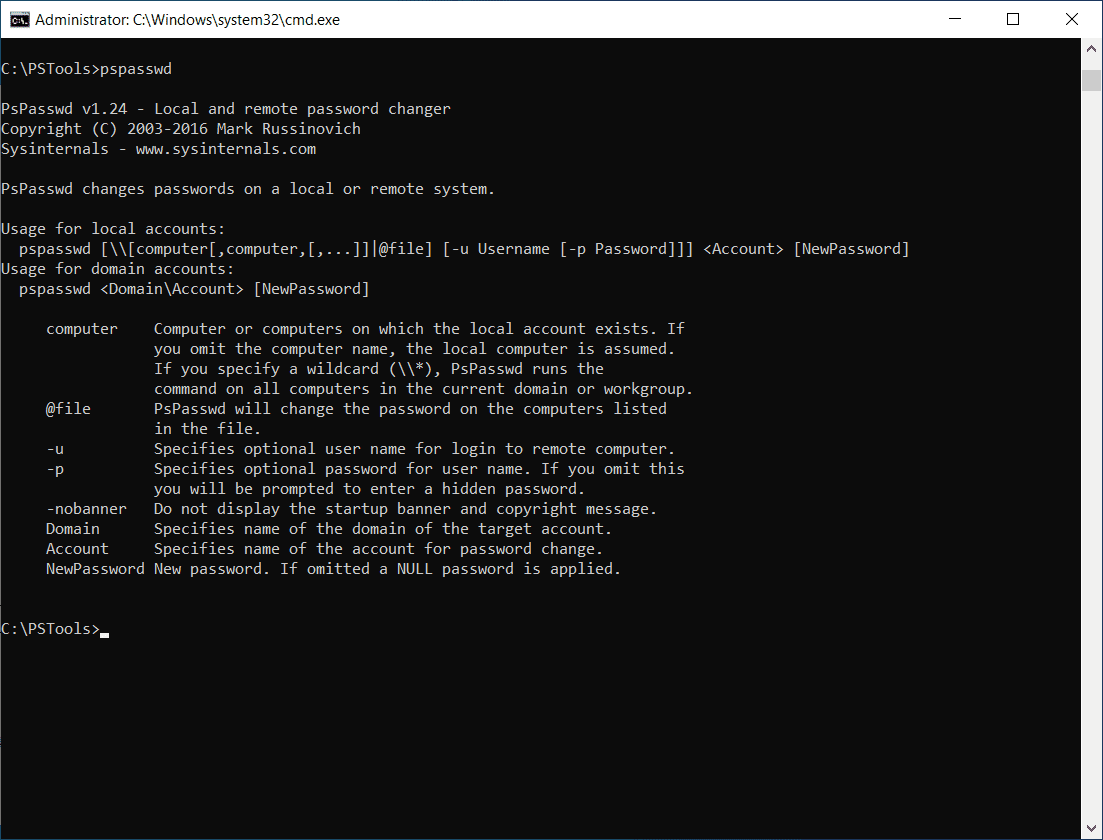Viewport: 1103px width, 840px height.
Task: Click the scrollbar down arrow
Action: pos(1091,828)
